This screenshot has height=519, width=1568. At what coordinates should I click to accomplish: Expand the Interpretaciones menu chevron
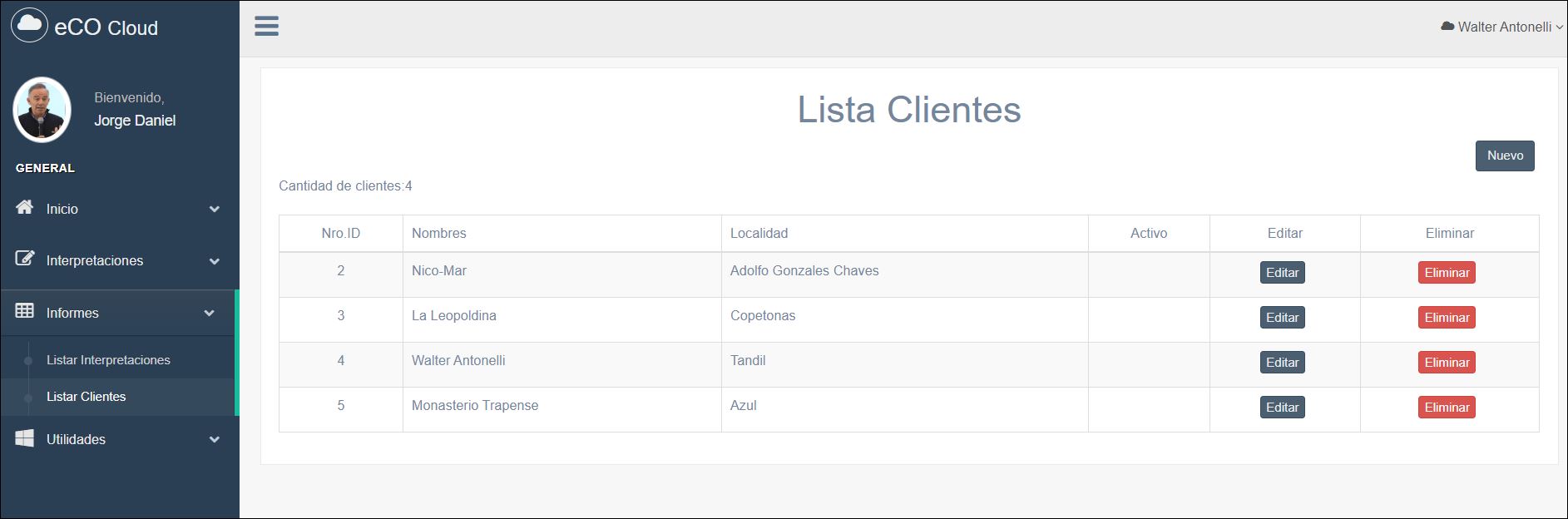215,261
